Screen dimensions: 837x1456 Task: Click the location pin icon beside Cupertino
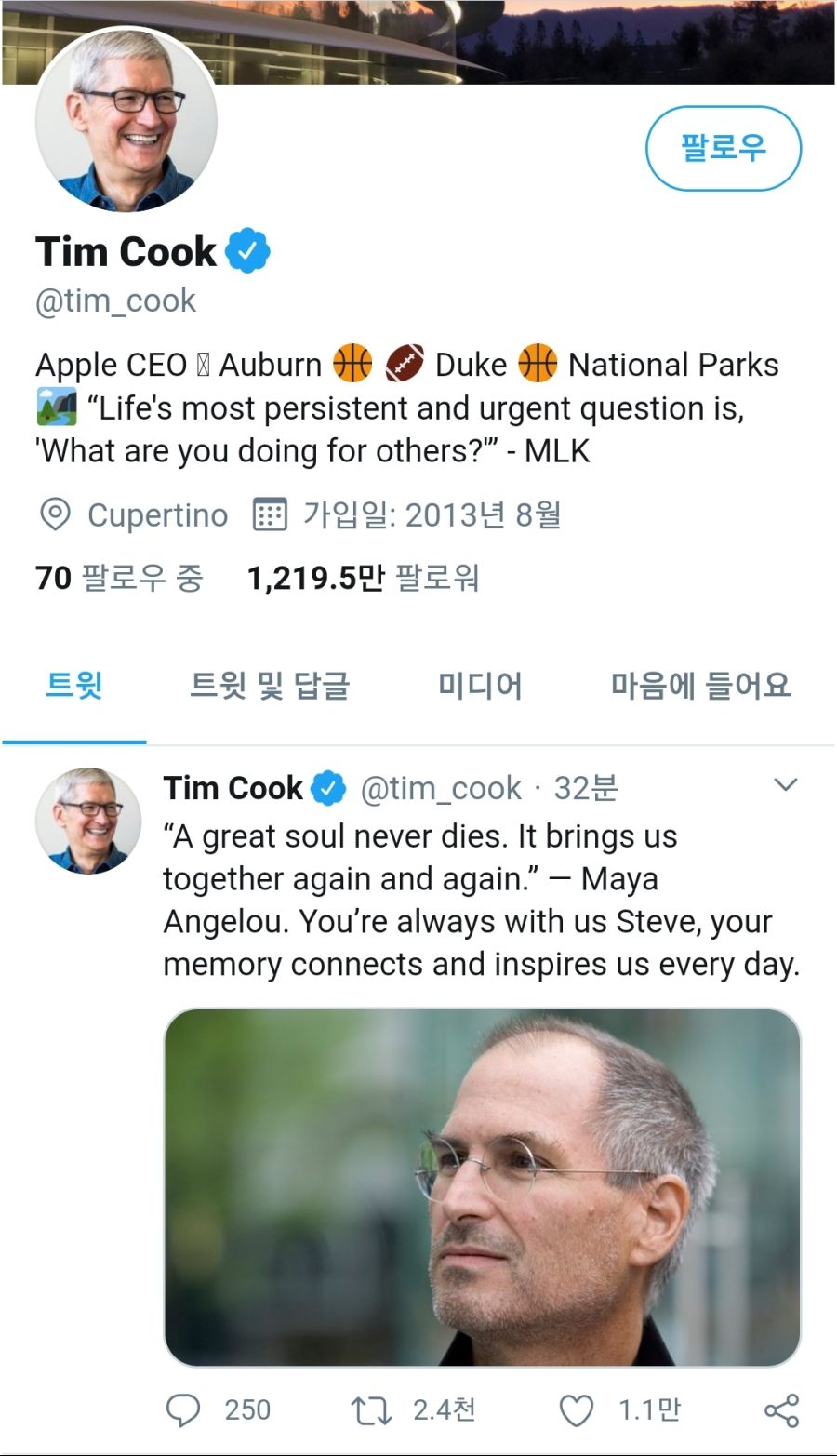click(54, 514)
